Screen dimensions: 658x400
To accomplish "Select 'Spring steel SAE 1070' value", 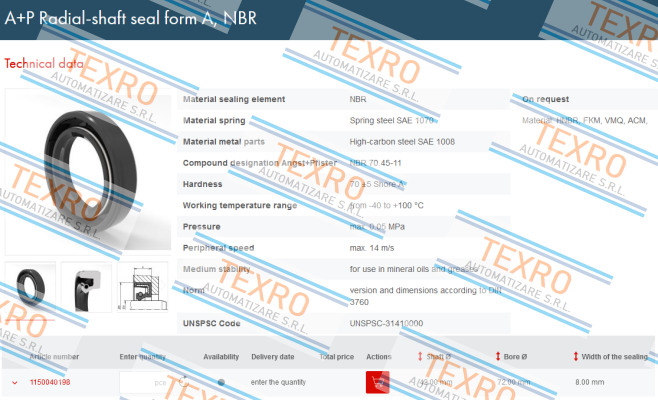I will [x=392, y=120].
